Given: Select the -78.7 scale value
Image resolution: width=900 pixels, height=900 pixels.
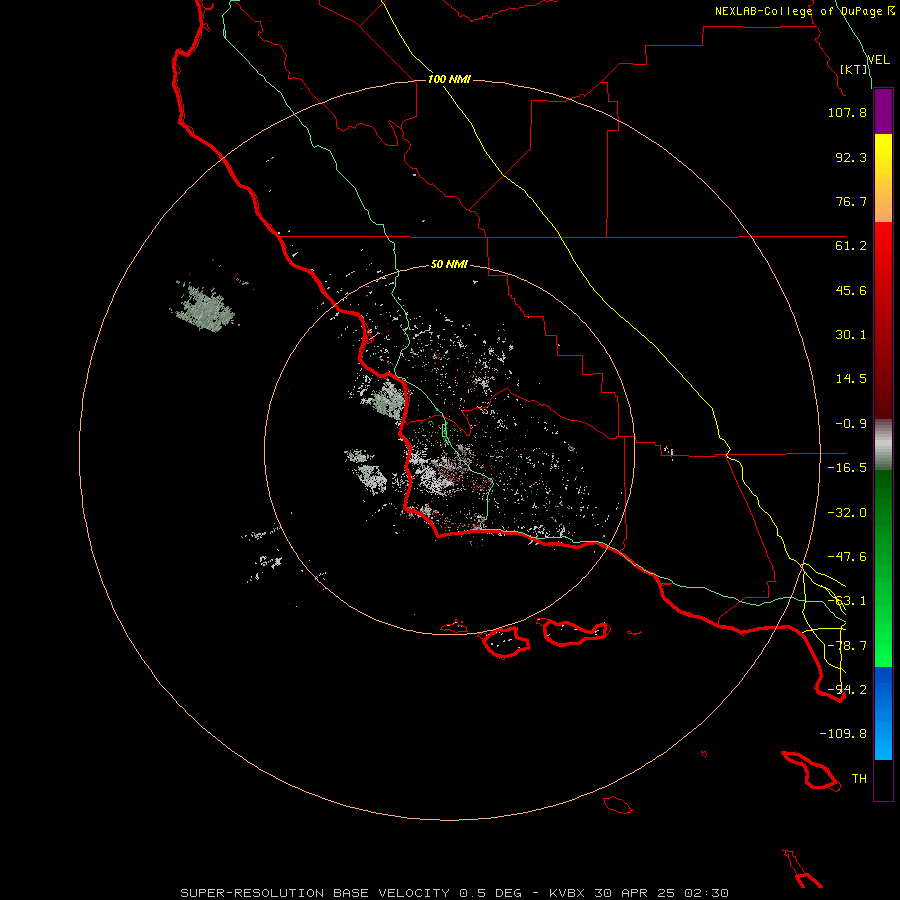Looking at the screenshot, I should [847, 646].
